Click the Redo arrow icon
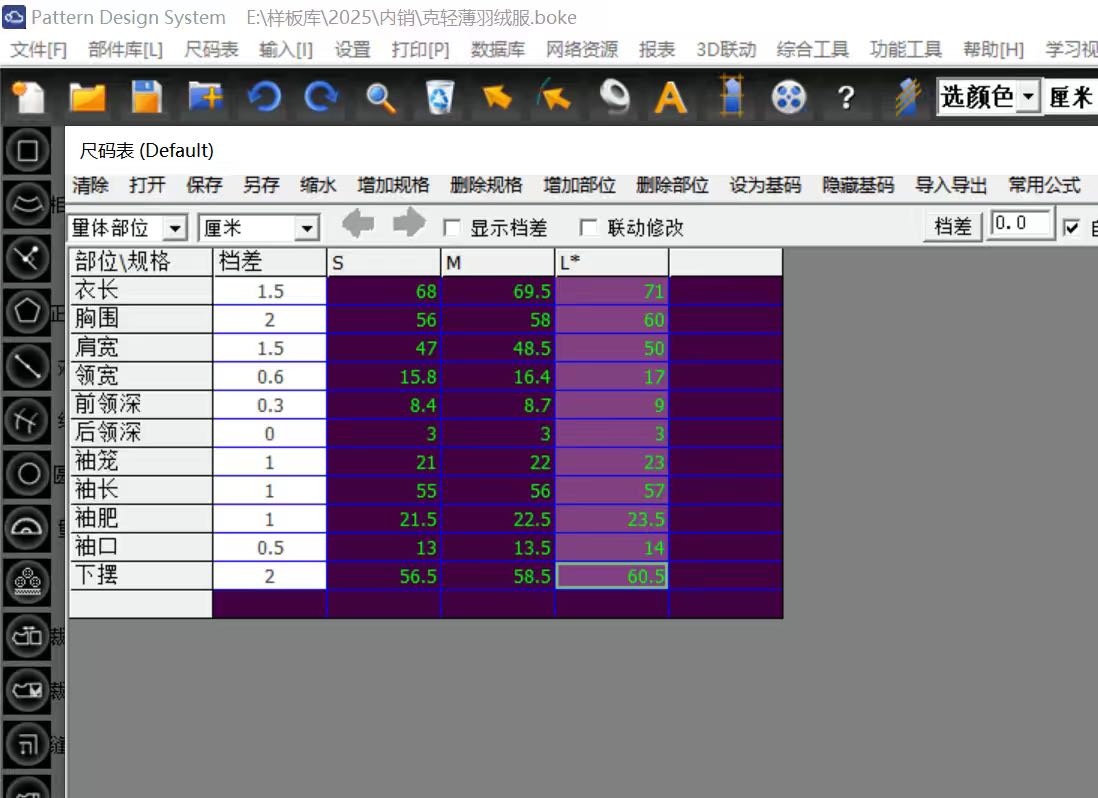The image size is (1098, 798). tap(321, 97)
